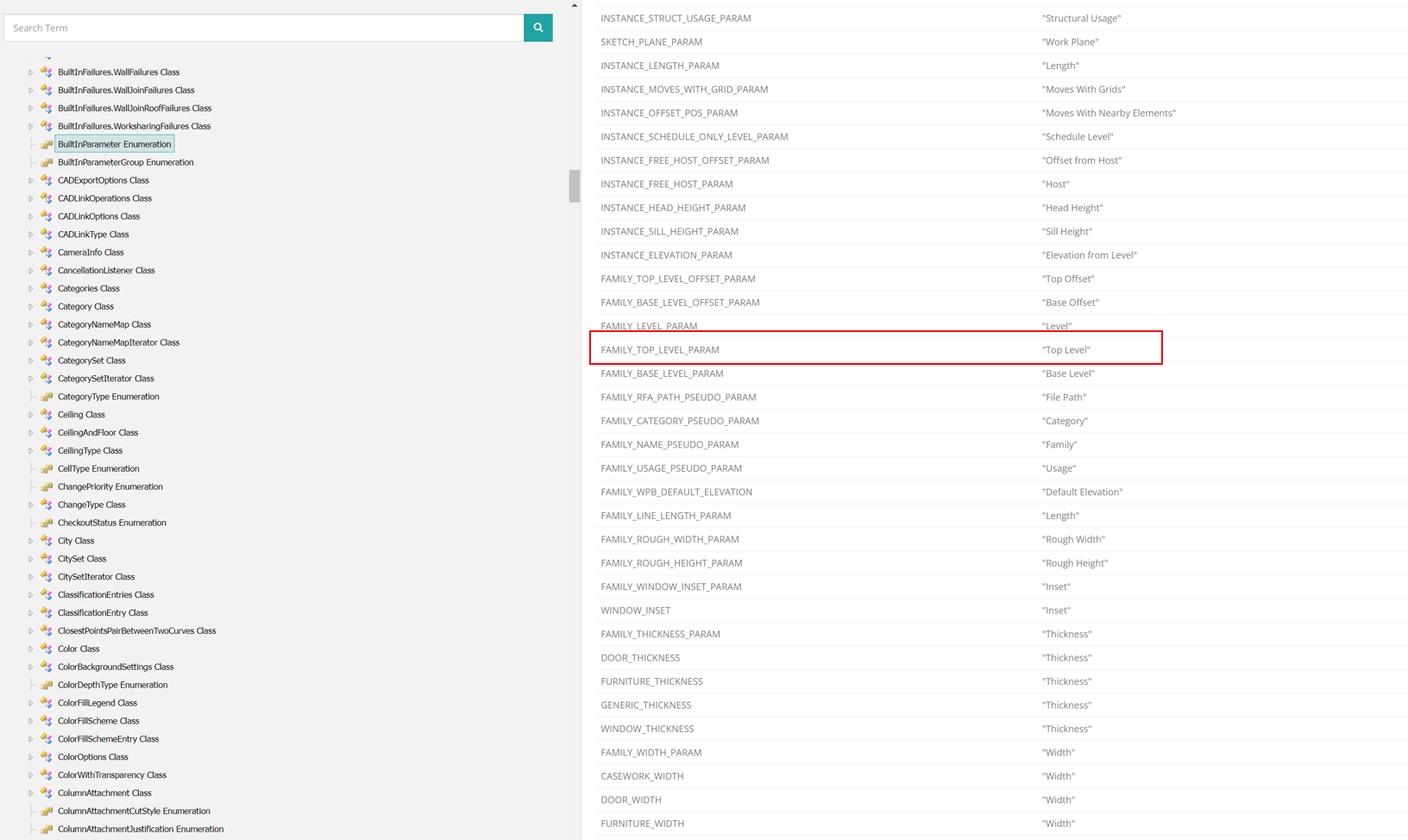The height and width of the screenshot is (840, 1408).
Task: Expand BuiltInFailures.WallFailures Class node
Action: [x=31, y=72]
